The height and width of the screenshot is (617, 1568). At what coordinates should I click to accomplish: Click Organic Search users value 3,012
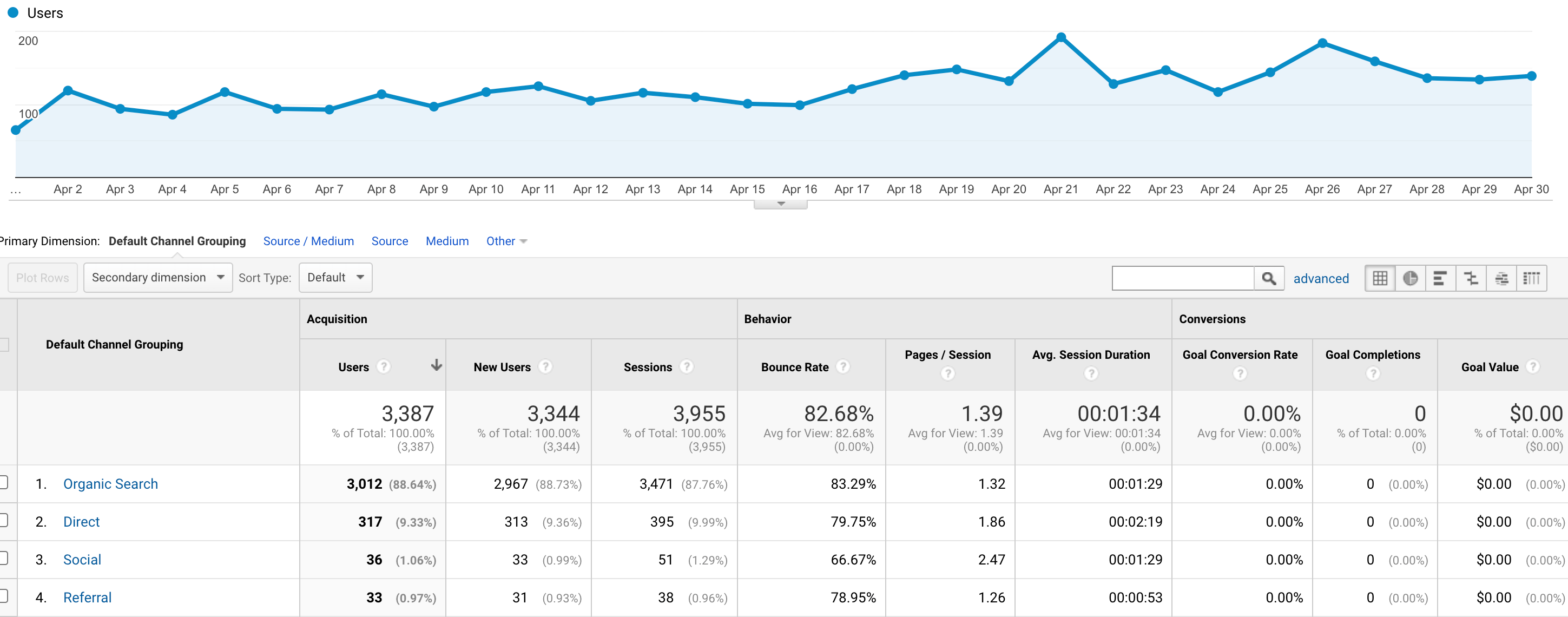coord(364,484)
